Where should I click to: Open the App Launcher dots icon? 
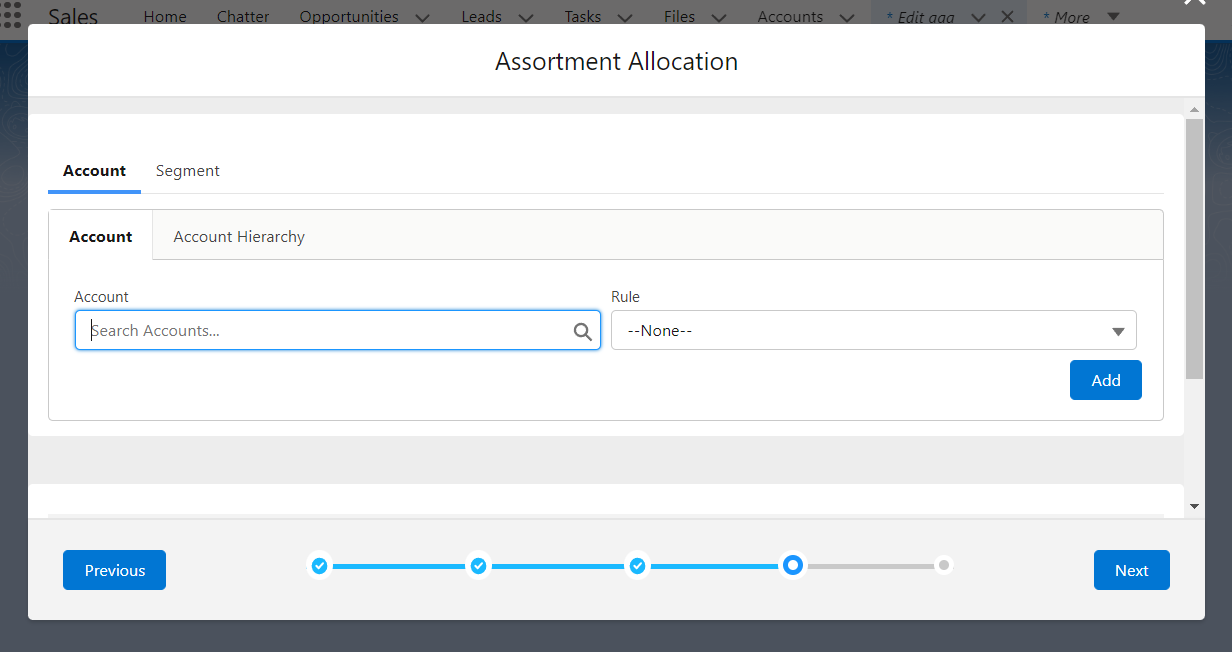[12, 15]
